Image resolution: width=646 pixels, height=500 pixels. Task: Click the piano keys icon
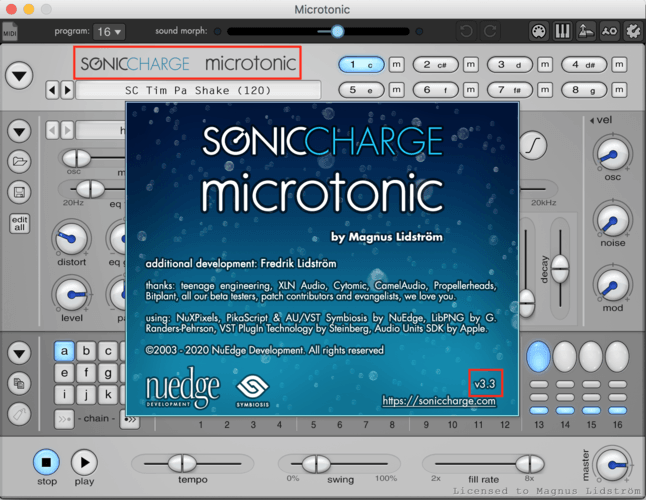[x=562, y=31]
